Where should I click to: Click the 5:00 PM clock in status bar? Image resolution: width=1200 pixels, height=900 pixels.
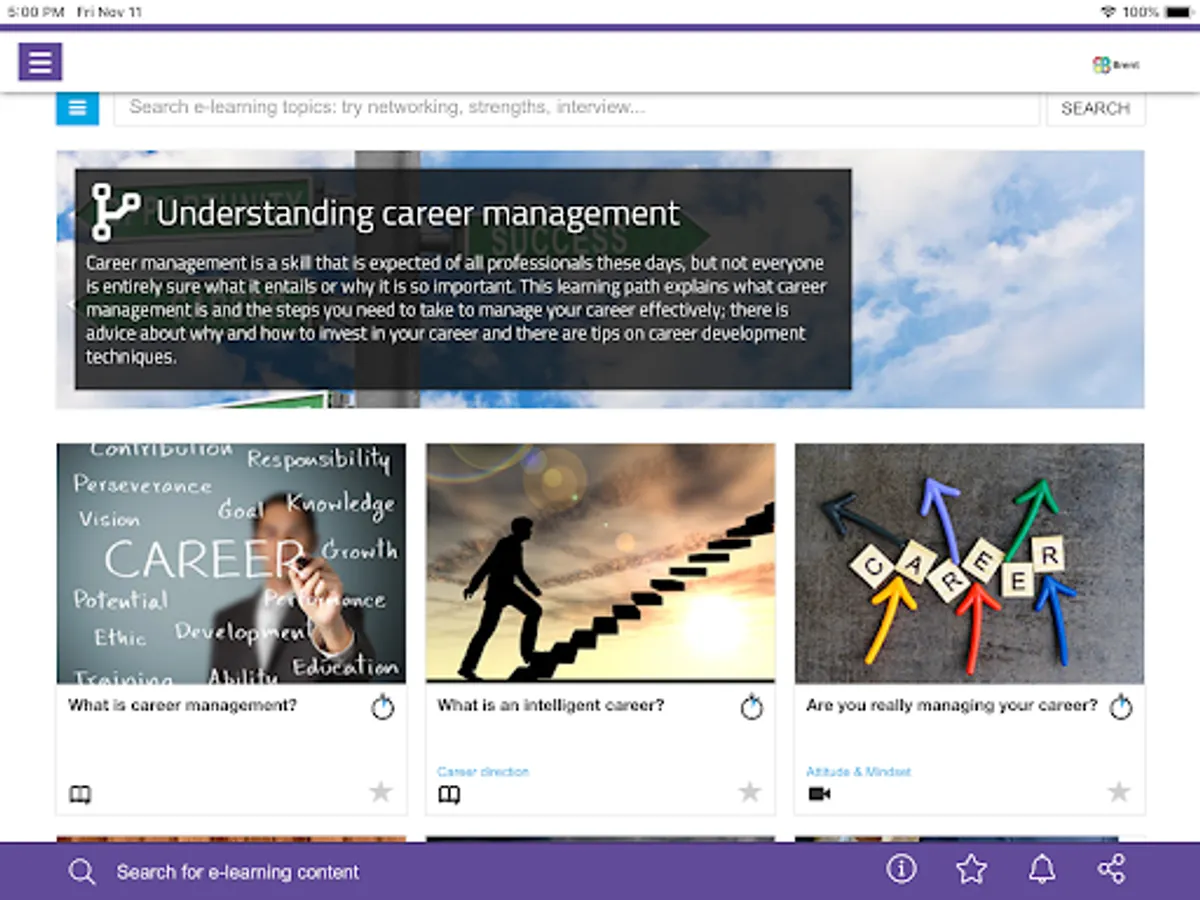tap(36, 12)
